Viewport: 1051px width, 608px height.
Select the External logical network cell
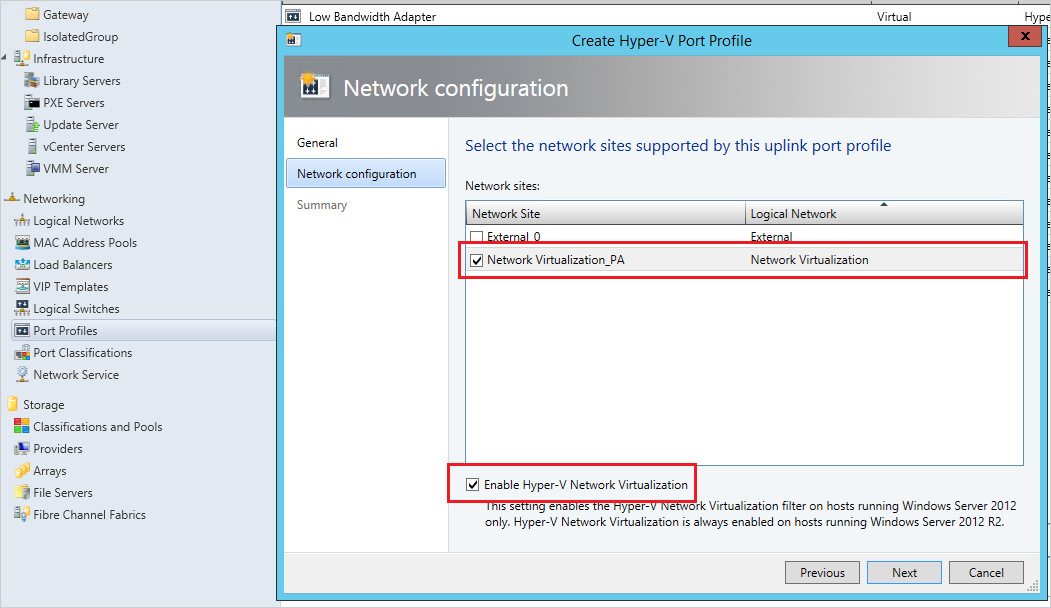(771, 237)
